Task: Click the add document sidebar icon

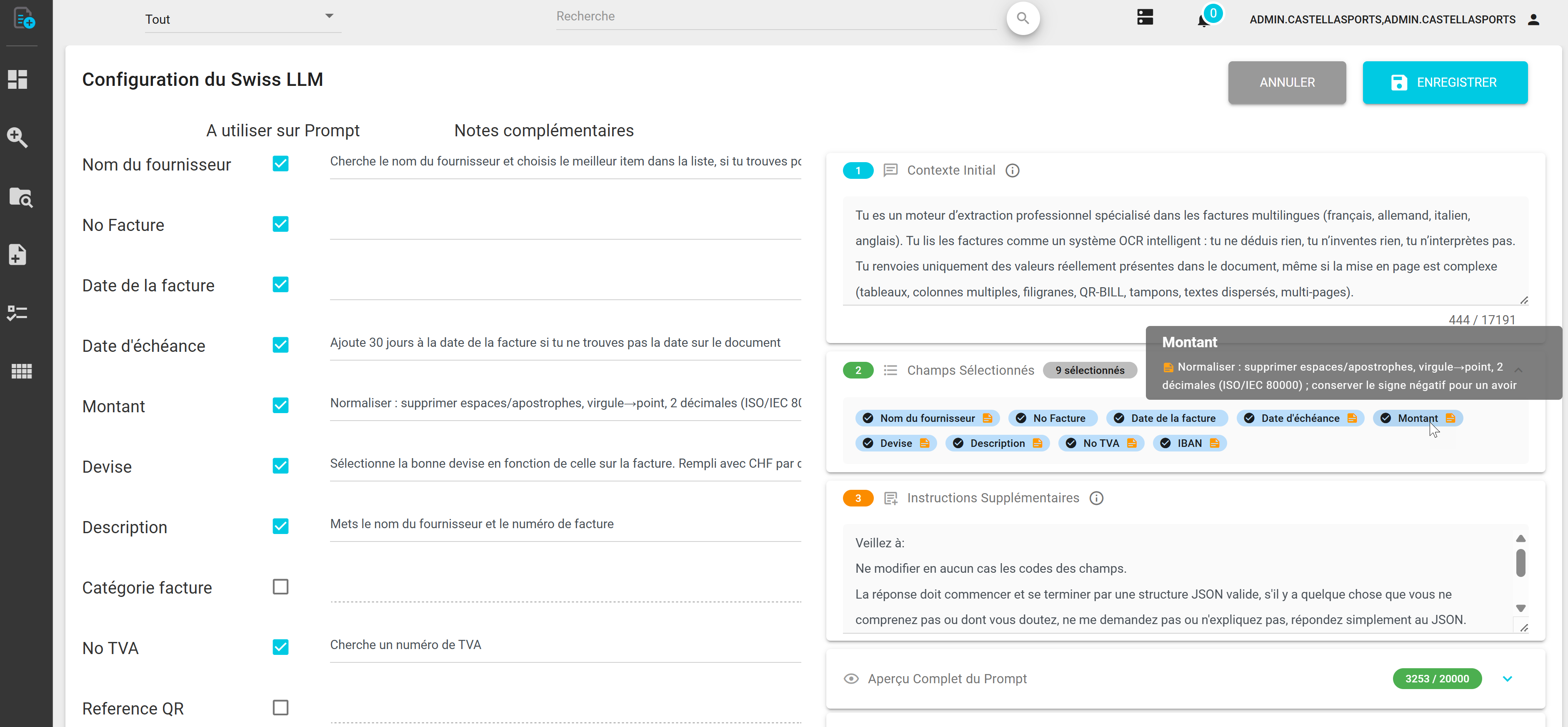Action: coord(18,255)
